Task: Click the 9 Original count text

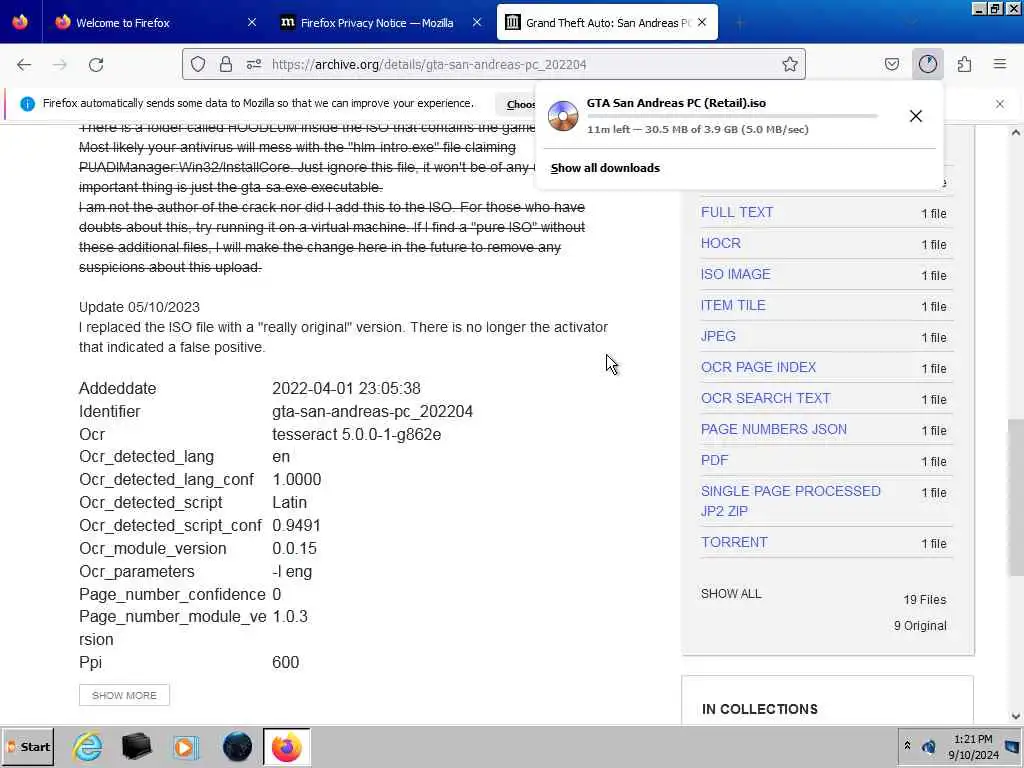Action: 920,626
